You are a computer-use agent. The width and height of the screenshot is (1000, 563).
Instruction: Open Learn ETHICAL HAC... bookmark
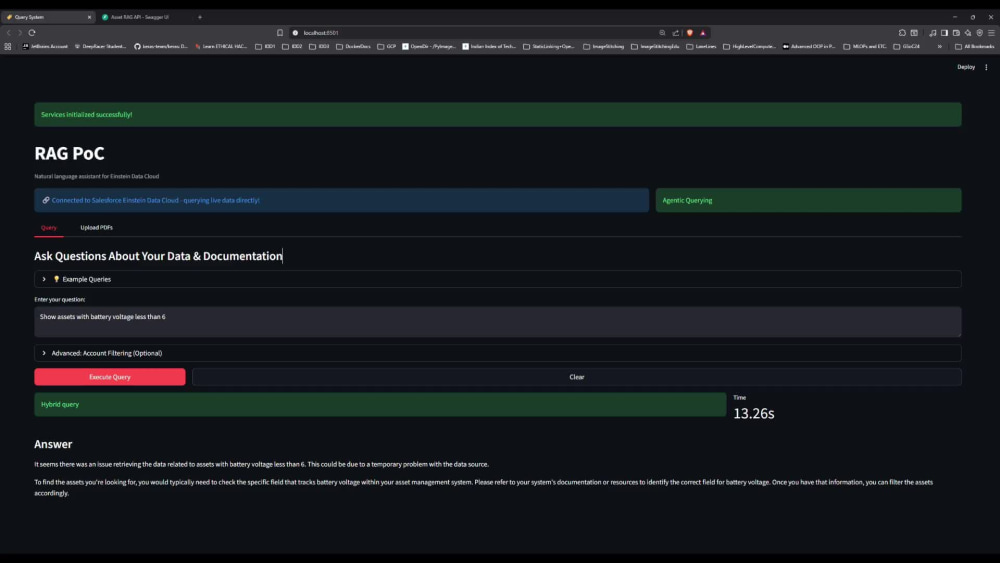(x=221, y=47)
